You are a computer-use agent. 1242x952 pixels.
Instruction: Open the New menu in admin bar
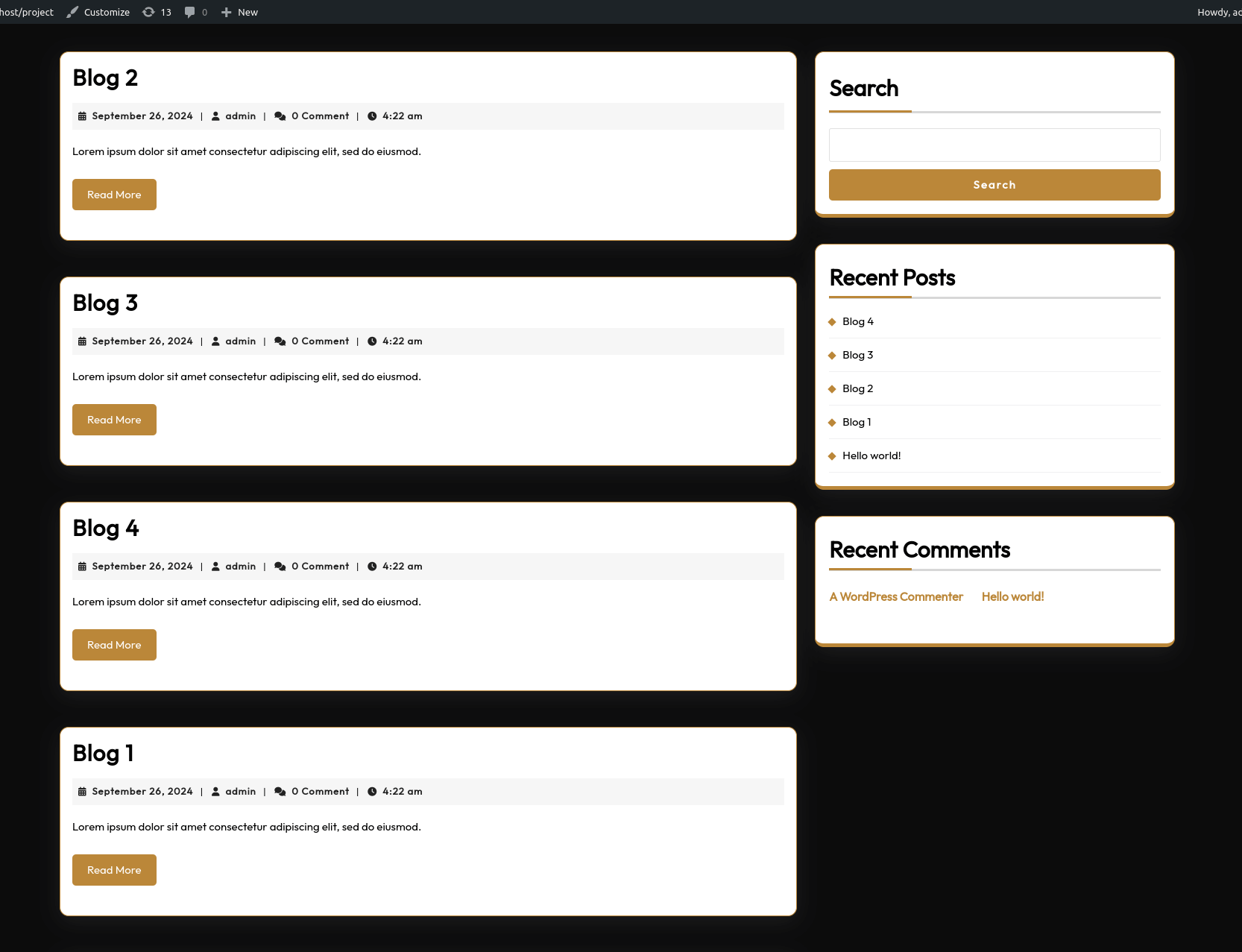[x=247, y=12]
